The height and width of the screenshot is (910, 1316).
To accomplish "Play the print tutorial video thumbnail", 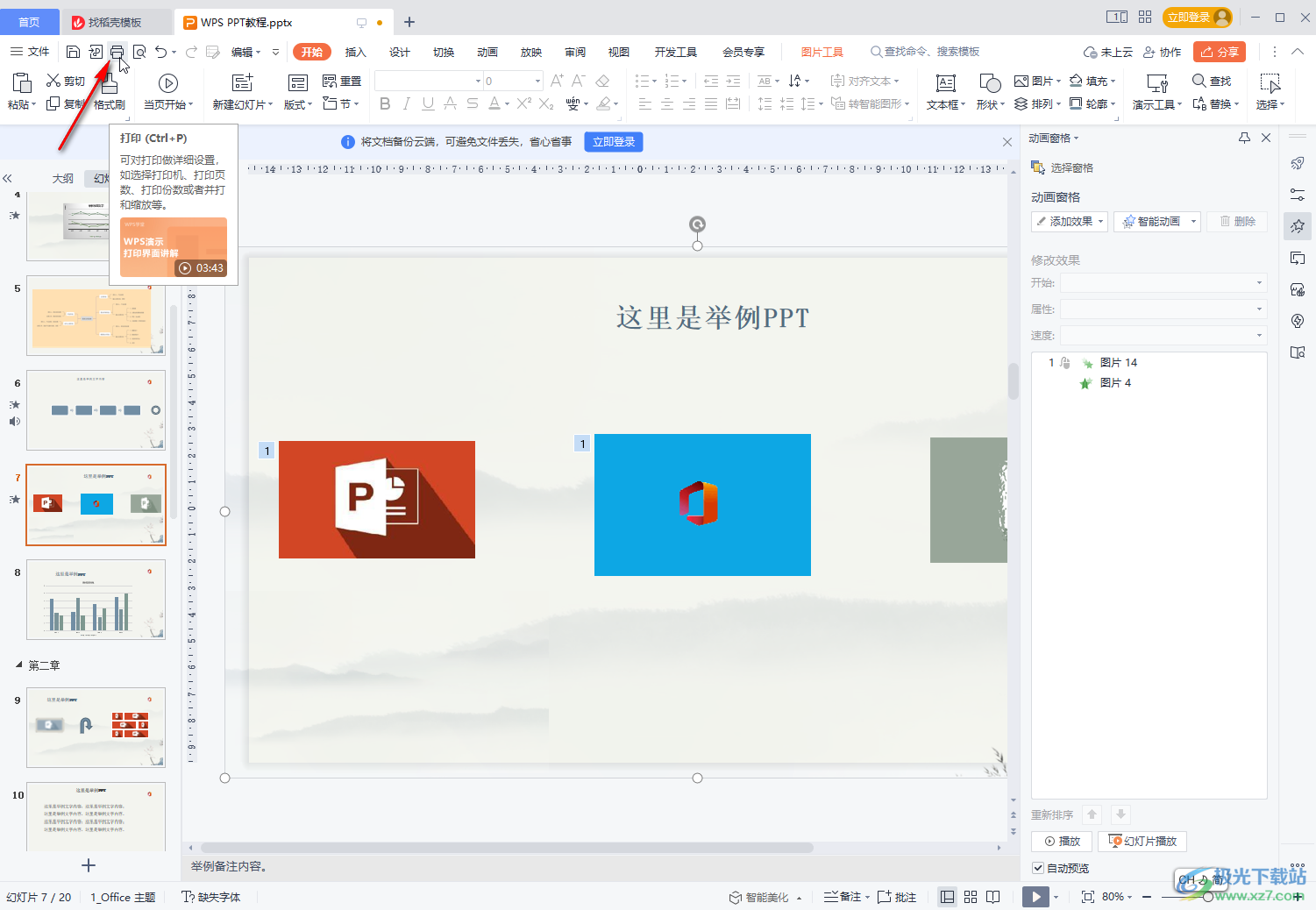I will 174,247.
